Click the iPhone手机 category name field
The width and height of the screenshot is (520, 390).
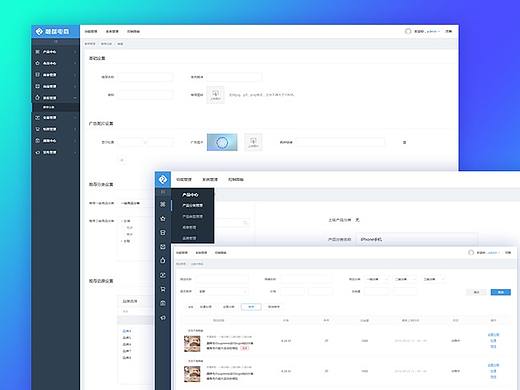click(417, 240)
